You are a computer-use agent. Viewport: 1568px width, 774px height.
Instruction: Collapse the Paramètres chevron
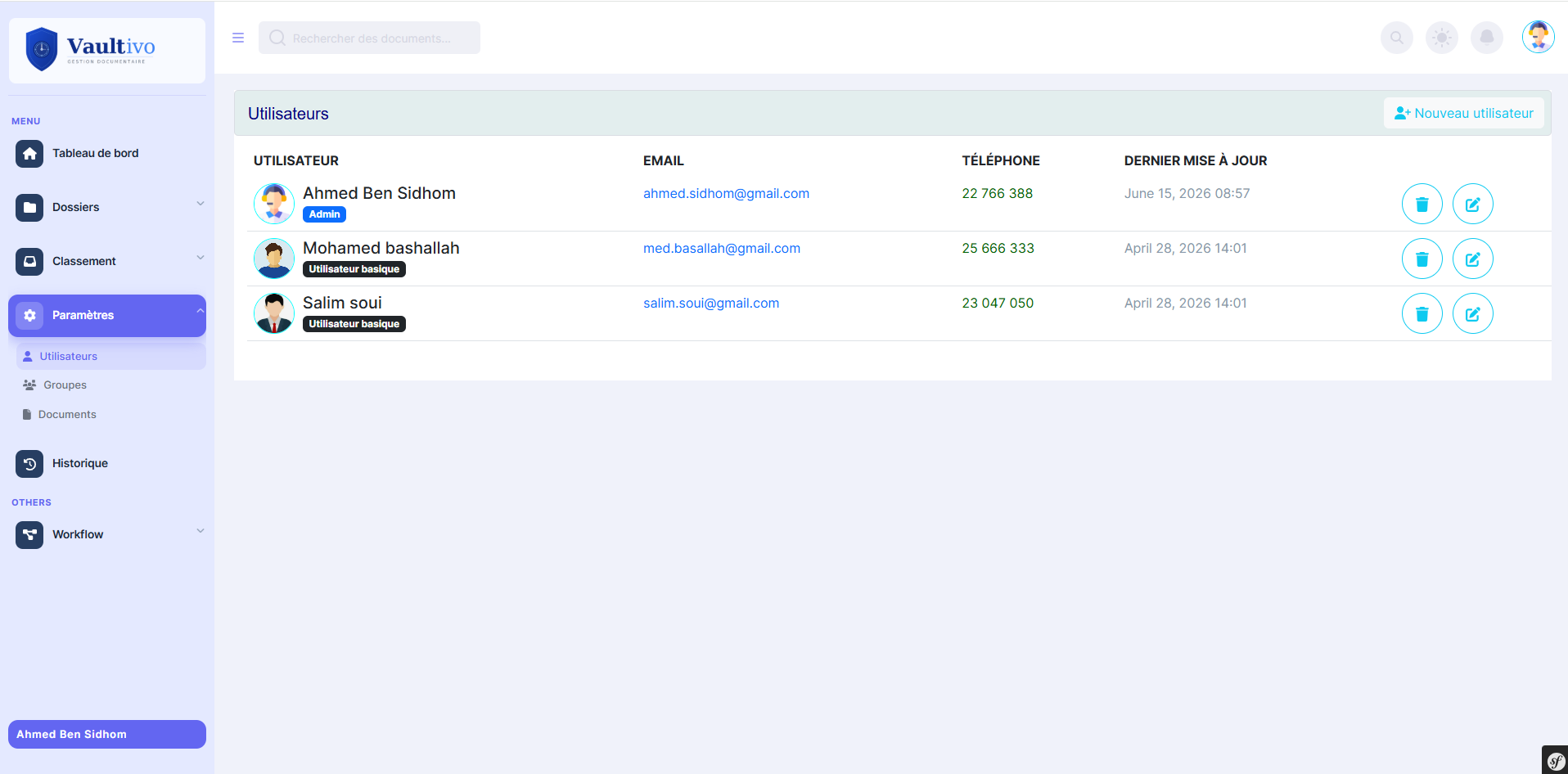200,311
